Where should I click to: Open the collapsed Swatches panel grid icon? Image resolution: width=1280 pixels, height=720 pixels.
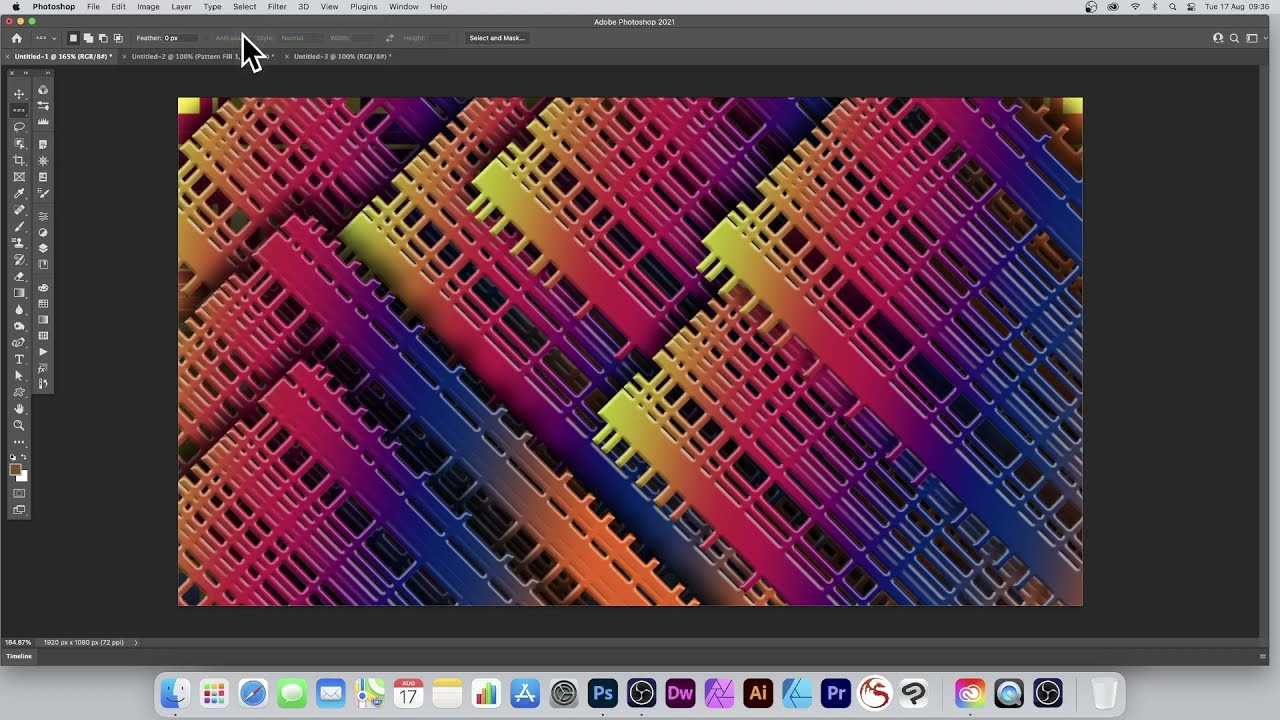click(43, 304)
